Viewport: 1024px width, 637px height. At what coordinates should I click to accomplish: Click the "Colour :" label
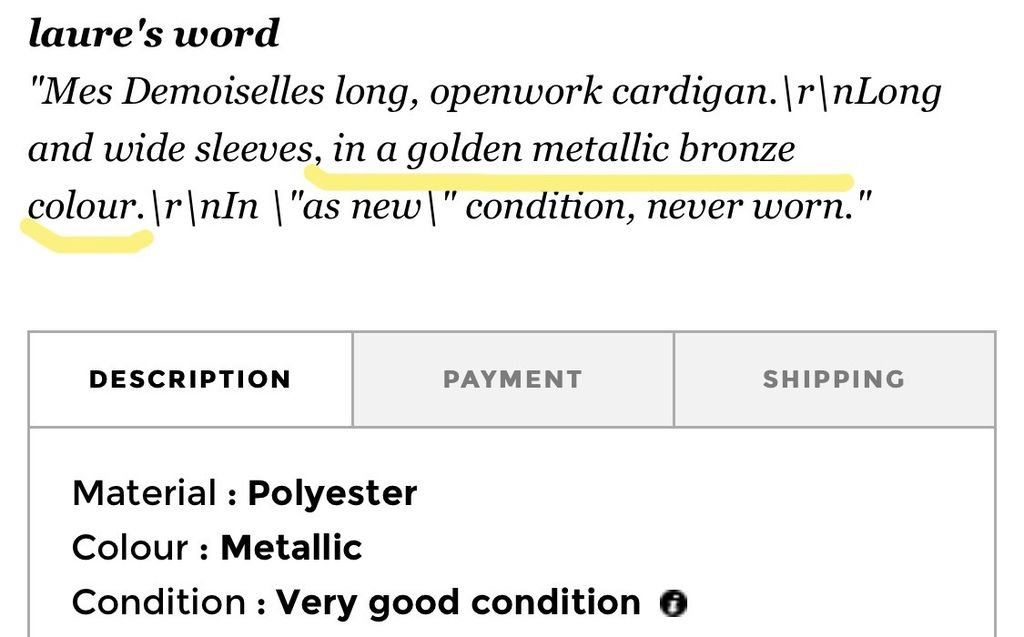tap(140, 547)
